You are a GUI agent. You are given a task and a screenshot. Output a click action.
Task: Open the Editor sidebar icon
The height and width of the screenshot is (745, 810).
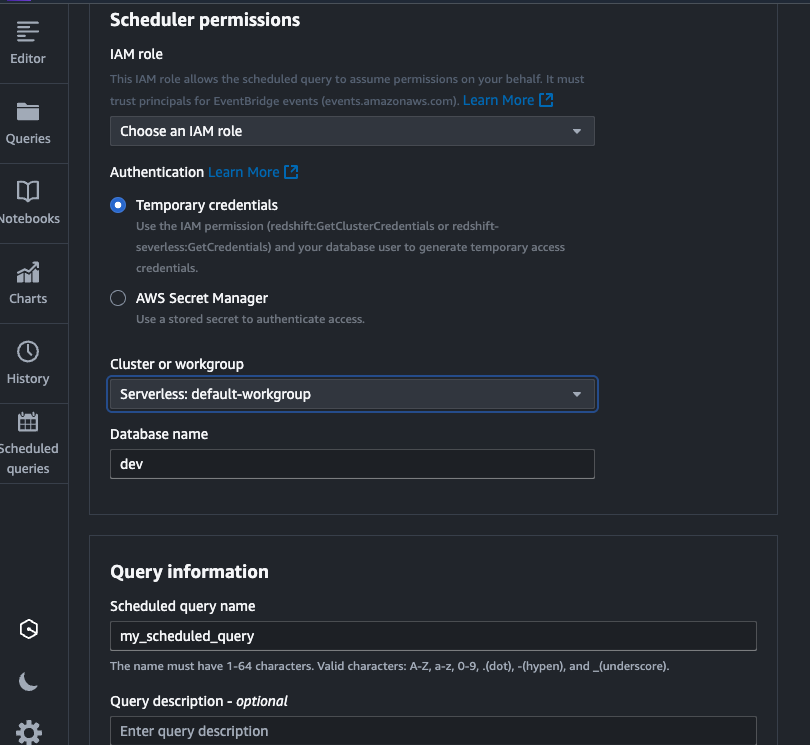click(x=28, y=33)
